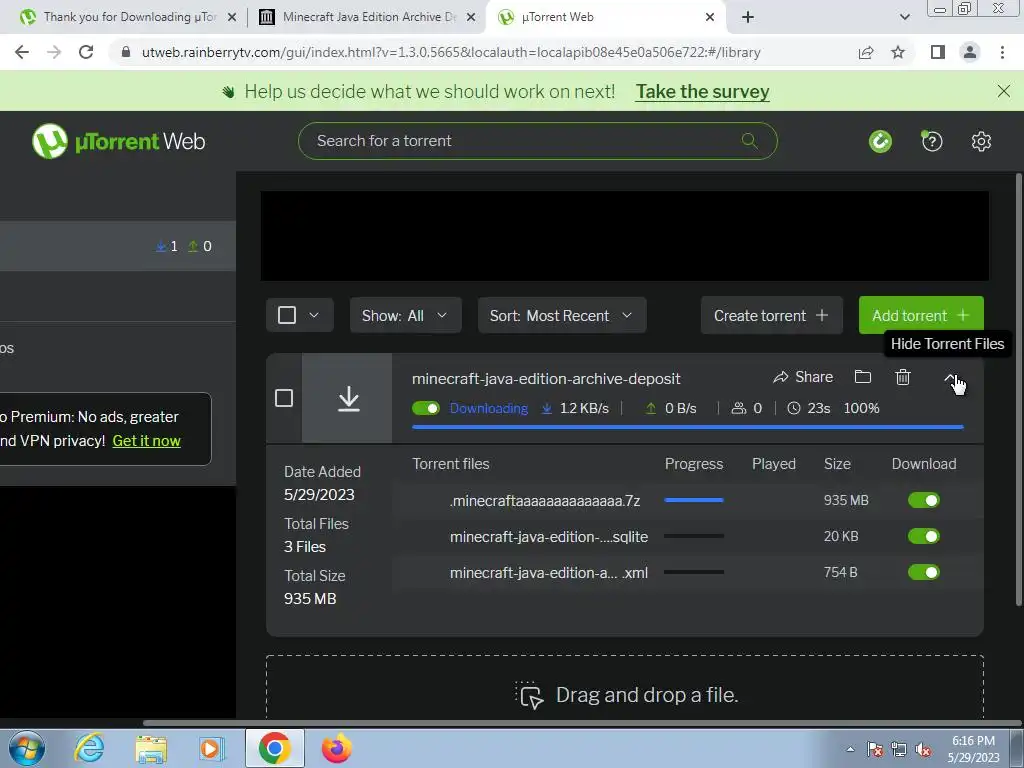Click the Share button label
1024x768 pixels.
coord(814,377)
